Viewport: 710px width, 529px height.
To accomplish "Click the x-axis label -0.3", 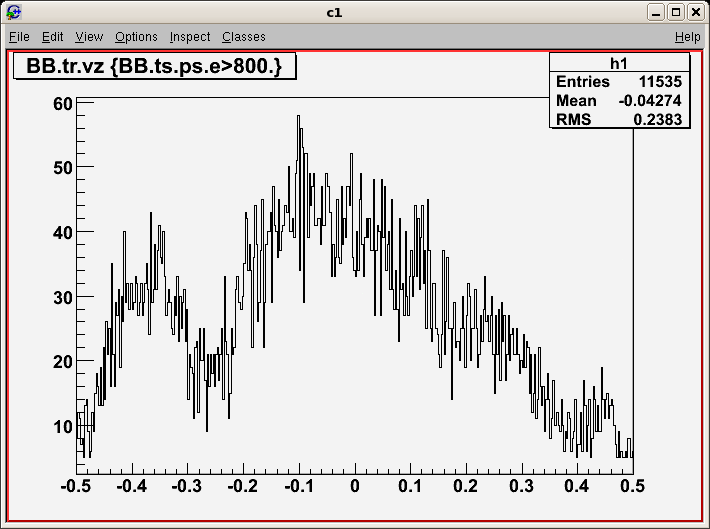I will [x=187, y=486].
